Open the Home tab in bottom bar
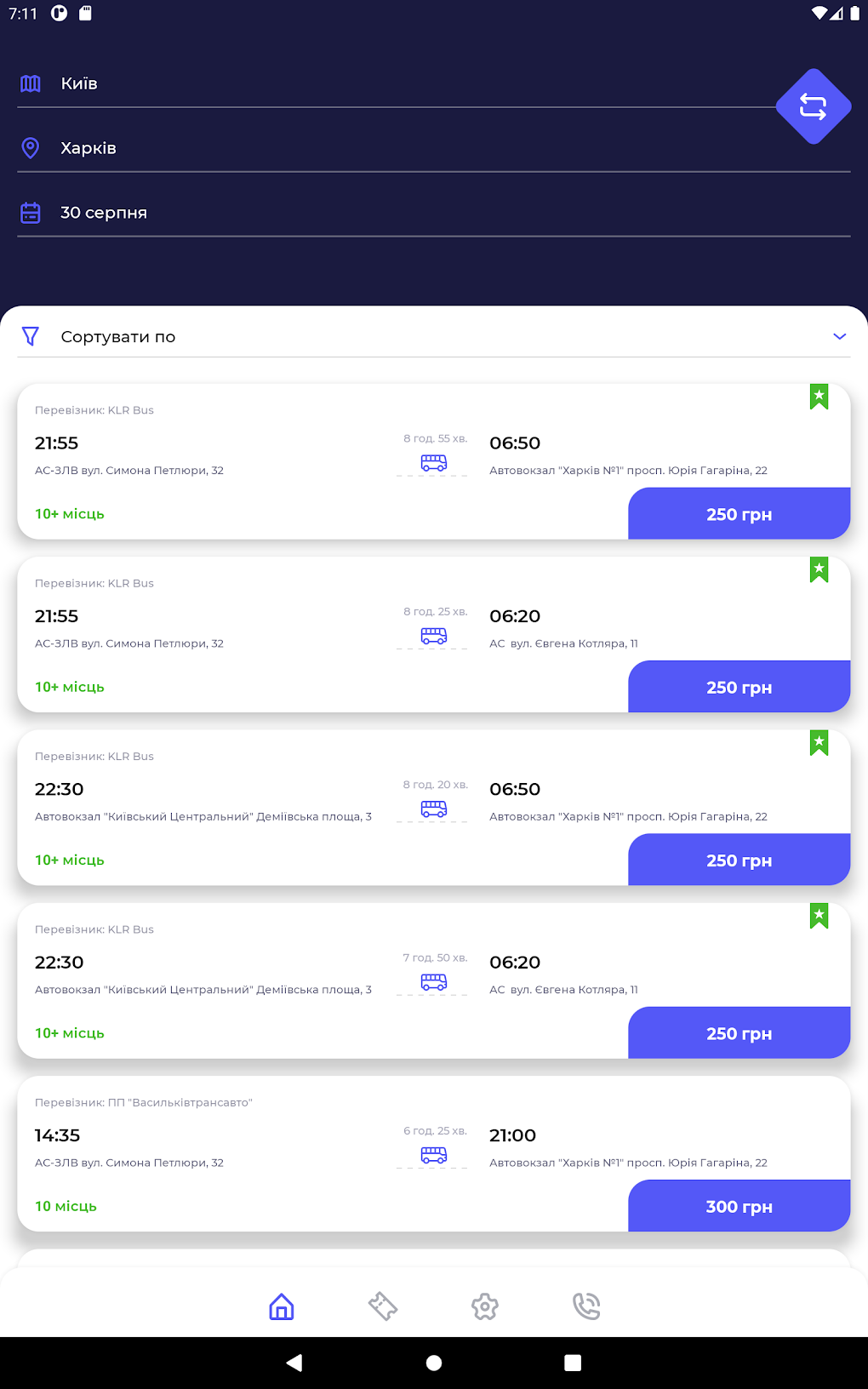Screen dimensions: 868x1389 (281, 1306)
